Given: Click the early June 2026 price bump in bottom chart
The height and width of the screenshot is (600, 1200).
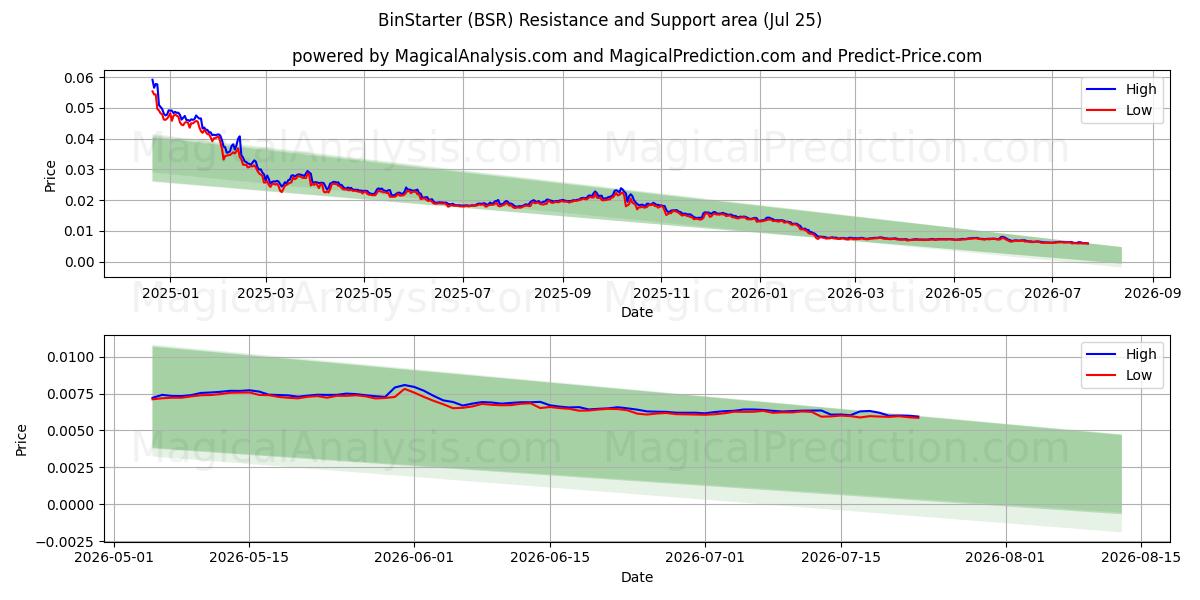Looking at the screenshot, I should coord(404,385).
